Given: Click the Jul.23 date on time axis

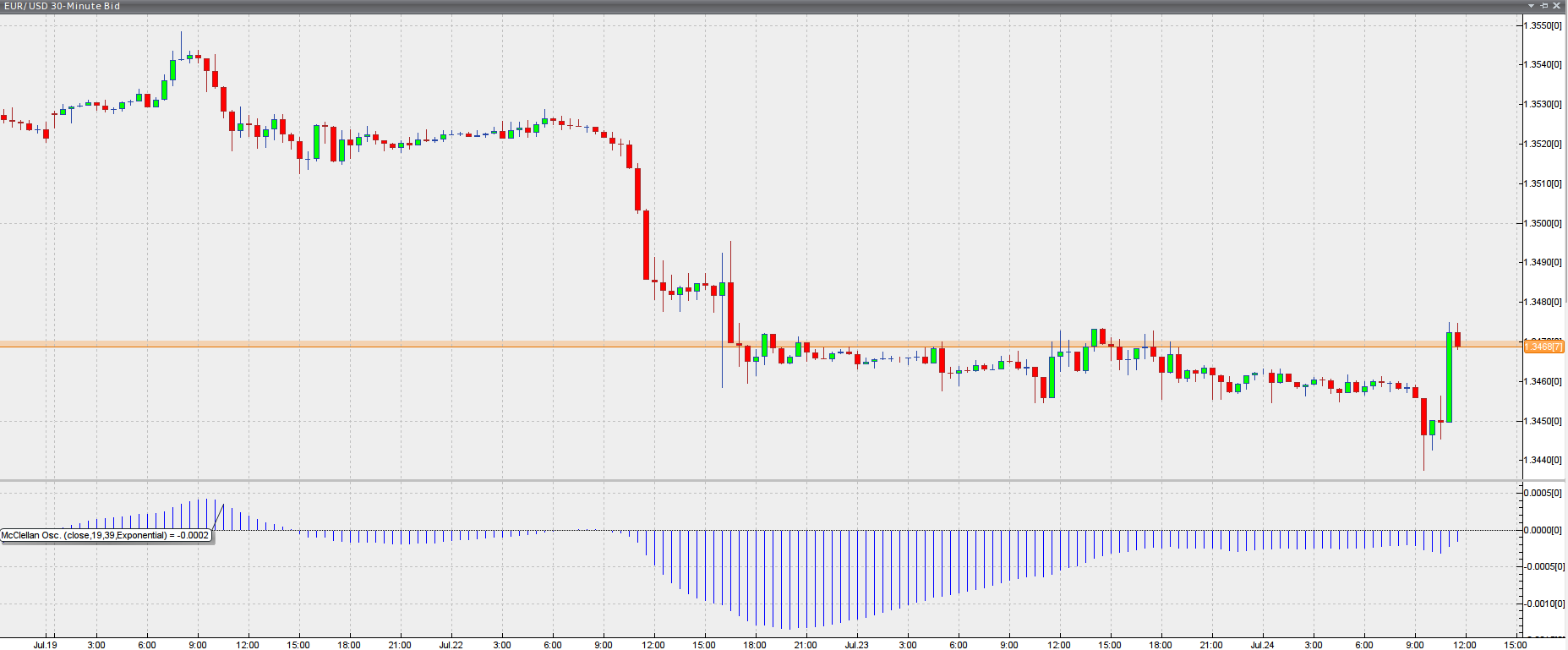Looking at the screenshot, I should pyautogui.click(x=857, y=645).
